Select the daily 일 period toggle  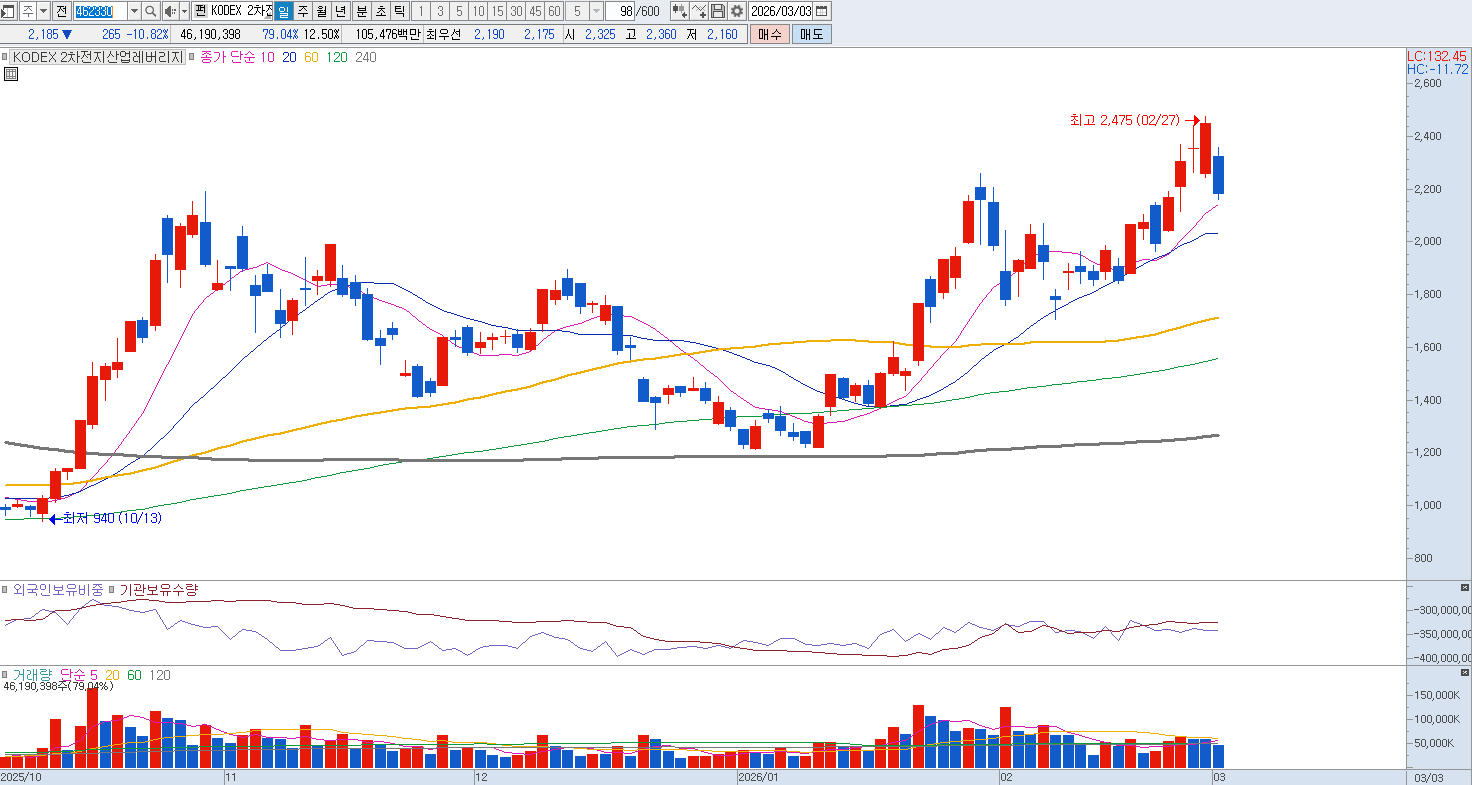[x=283, y=11]
